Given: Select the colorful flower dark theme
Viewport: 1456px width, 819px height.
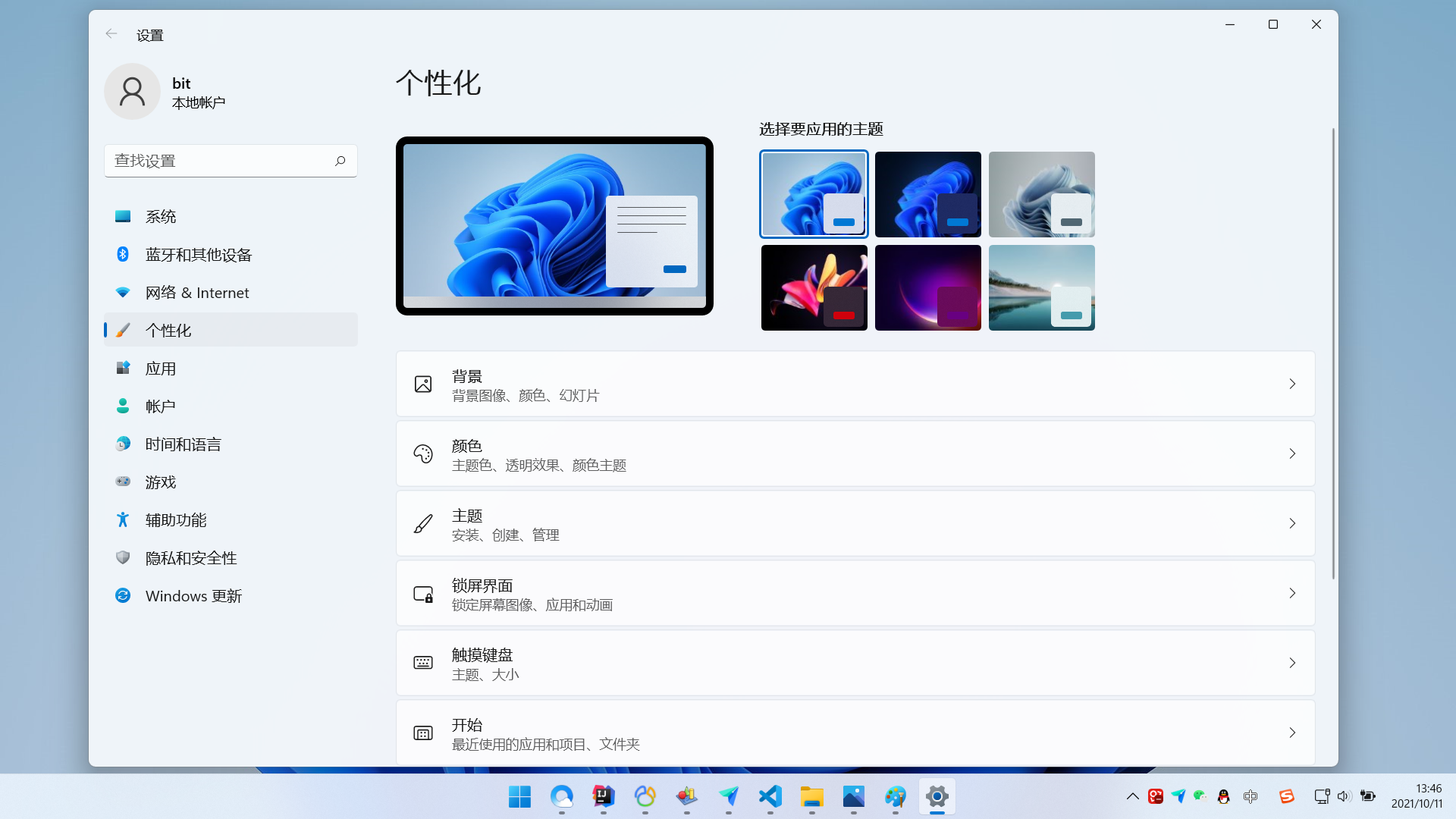Looking at the screenshot, I should (814, 287).
